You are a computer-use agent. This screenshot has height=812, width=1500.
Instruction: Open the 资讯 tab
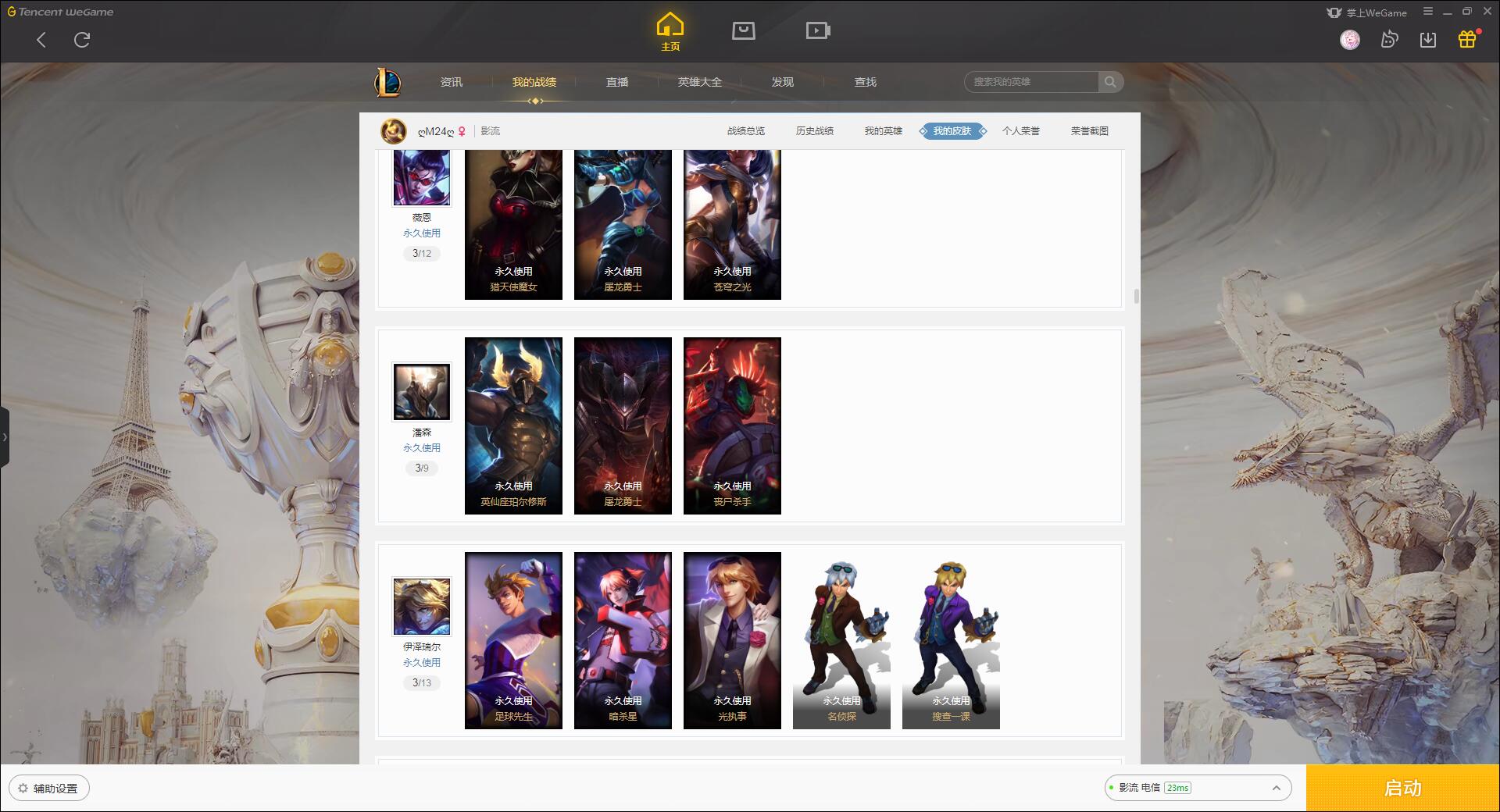coord(452,82)
